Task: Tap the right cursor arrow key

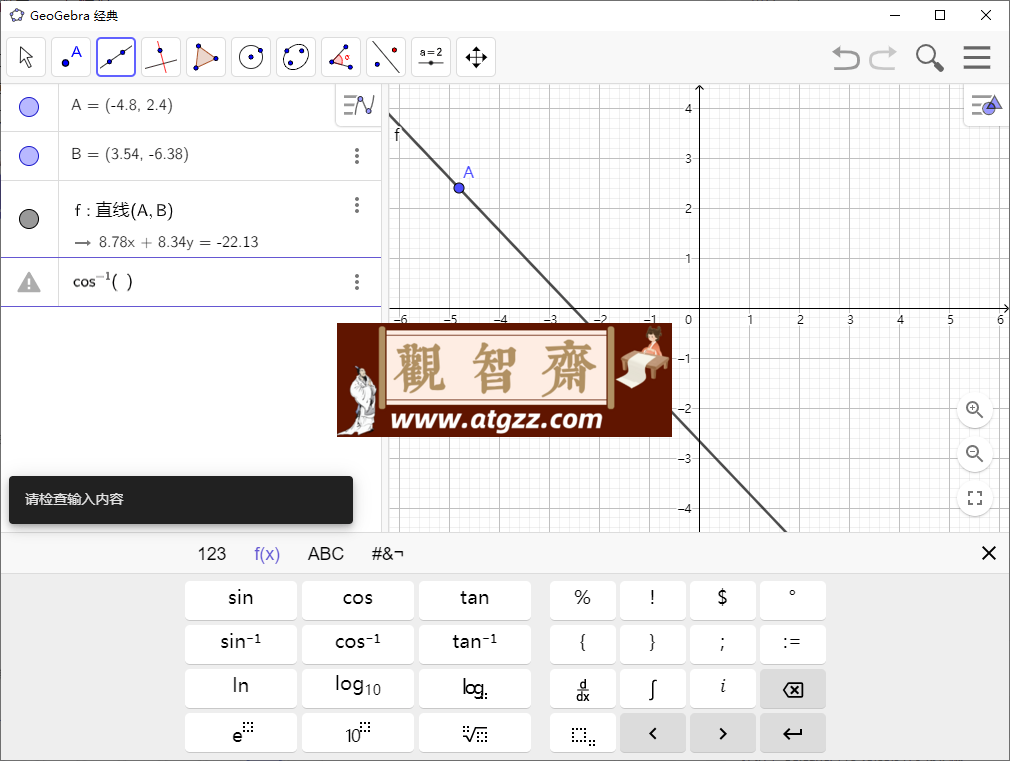Action: click(723, 733)
